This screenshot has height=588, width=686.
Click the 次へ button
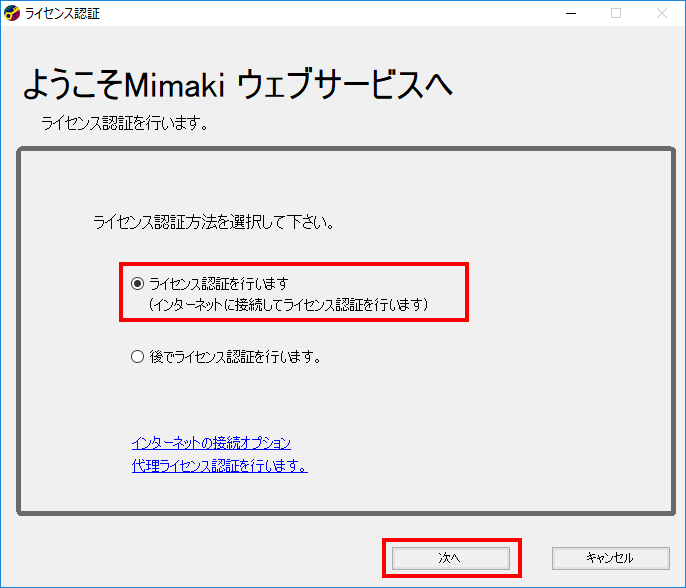click(x=451, y=558)
